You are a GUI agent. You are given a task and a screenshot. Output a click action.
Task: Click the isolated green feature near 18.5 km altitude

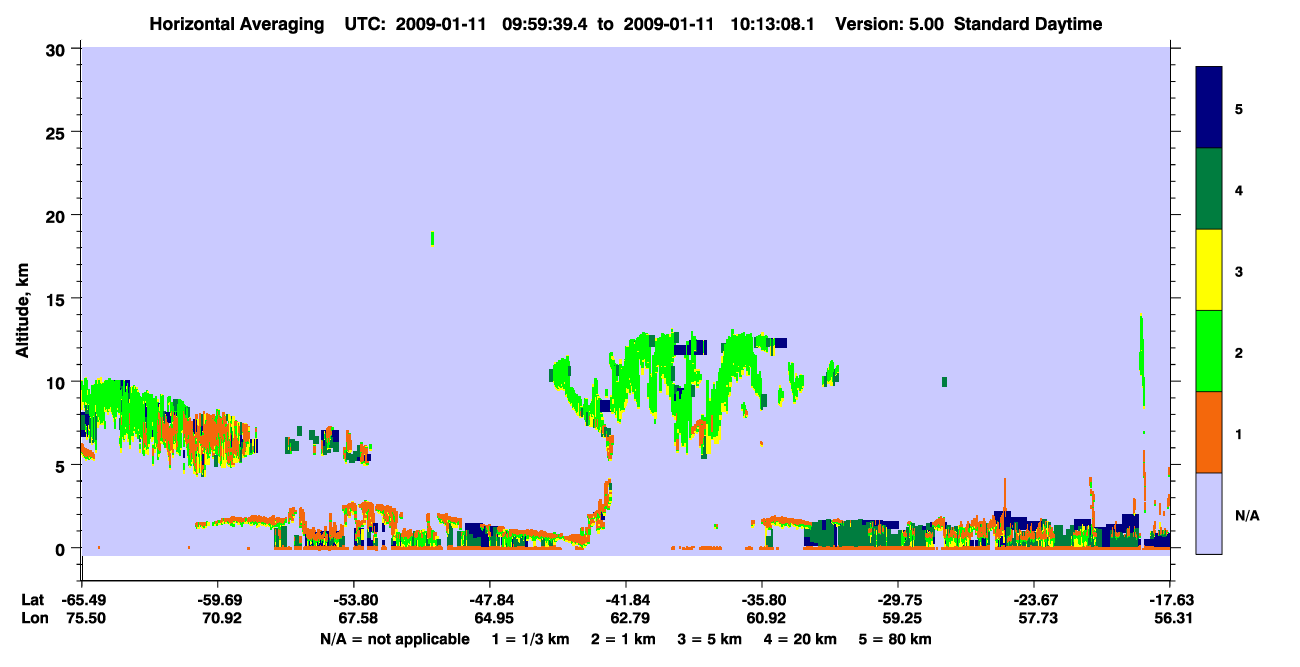click(x=432, y=238)
